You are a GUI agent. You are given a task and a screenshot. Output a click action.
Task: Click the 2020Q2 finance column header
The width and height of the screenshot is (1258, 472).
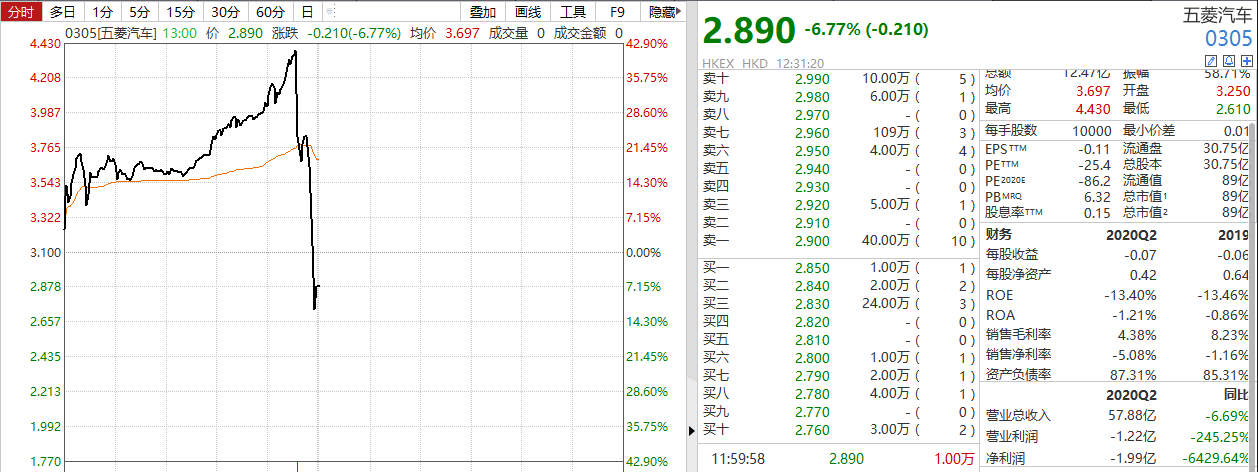(x=1132, y=234)
